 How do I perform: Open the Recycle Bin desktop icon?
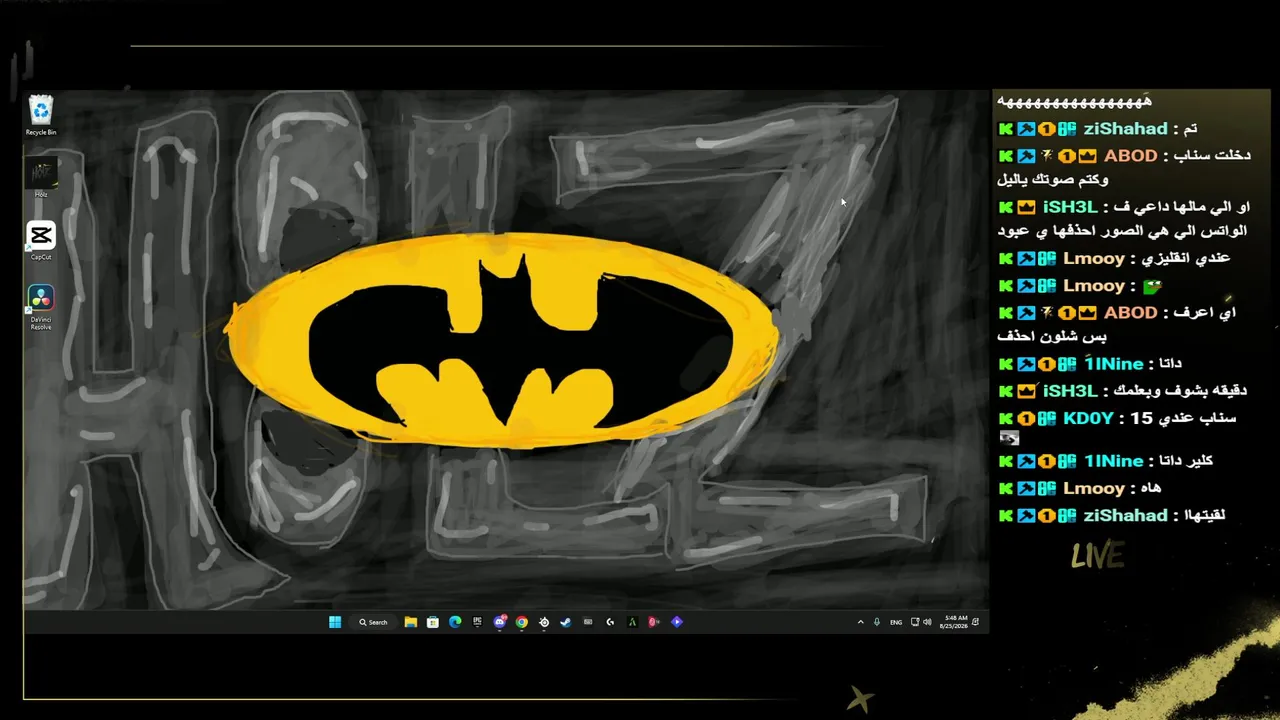(x=41, y=116)
